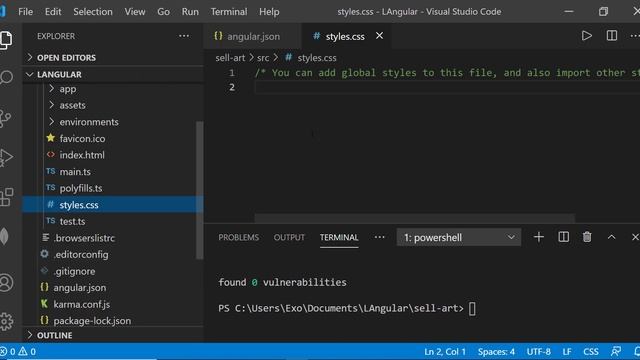Switch to the OUTPUT panel tab
640x360 pixels.
(x=289, y=238)
